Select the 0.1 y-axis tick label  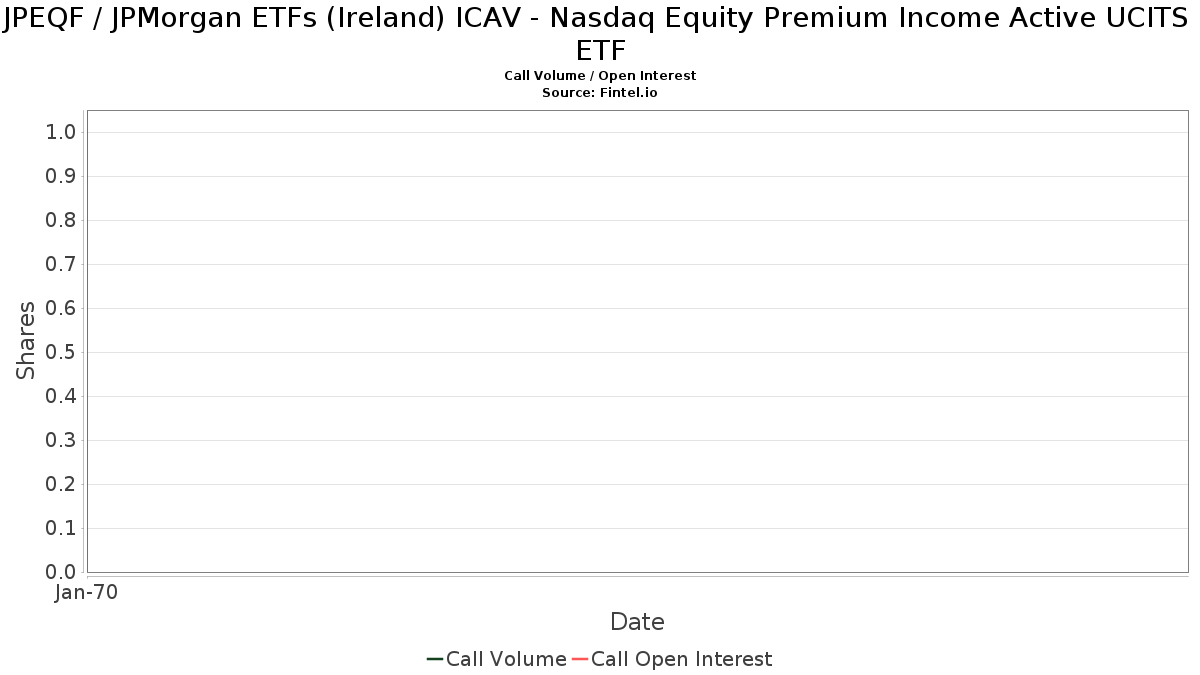tap(61, 529)
